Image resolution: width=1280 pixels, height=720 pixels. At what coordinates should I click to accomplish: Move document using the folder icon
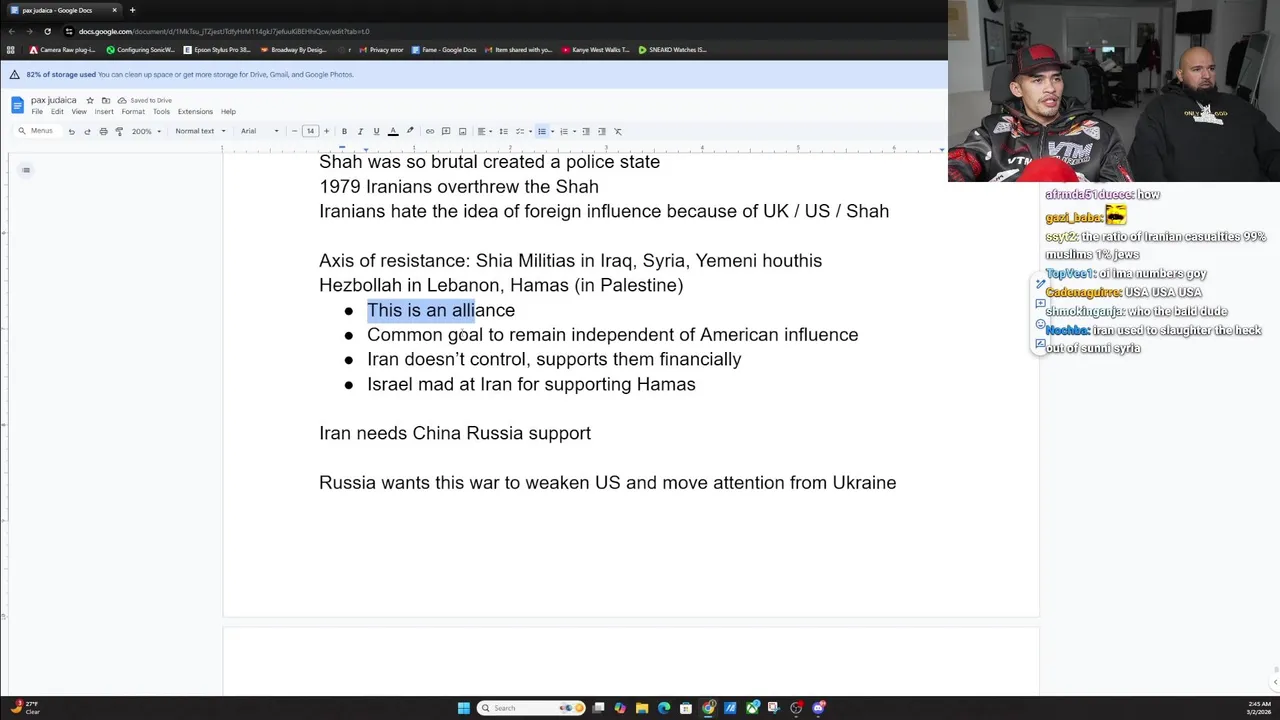[x=105, y=100]
